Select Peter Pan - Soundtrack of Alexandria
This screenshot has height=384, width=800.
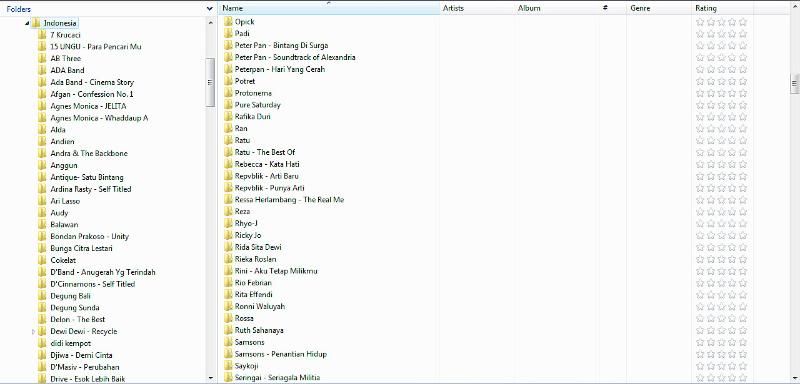[x=295, y=57]
